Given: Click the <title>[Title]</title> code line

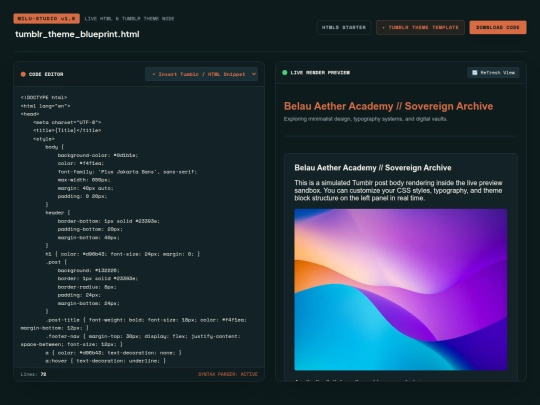Looking at the screenshot, I should (x=67, y=130).
